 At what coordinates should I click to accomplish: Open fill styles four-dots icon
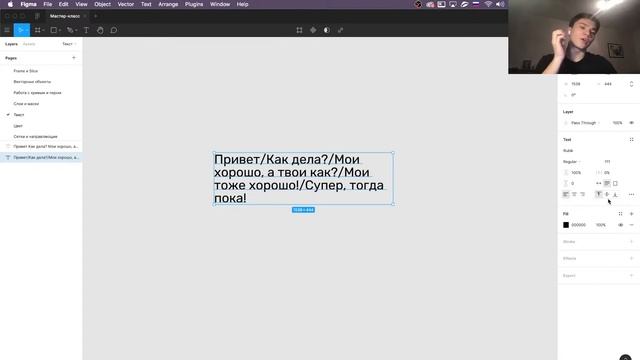[620, 213]
